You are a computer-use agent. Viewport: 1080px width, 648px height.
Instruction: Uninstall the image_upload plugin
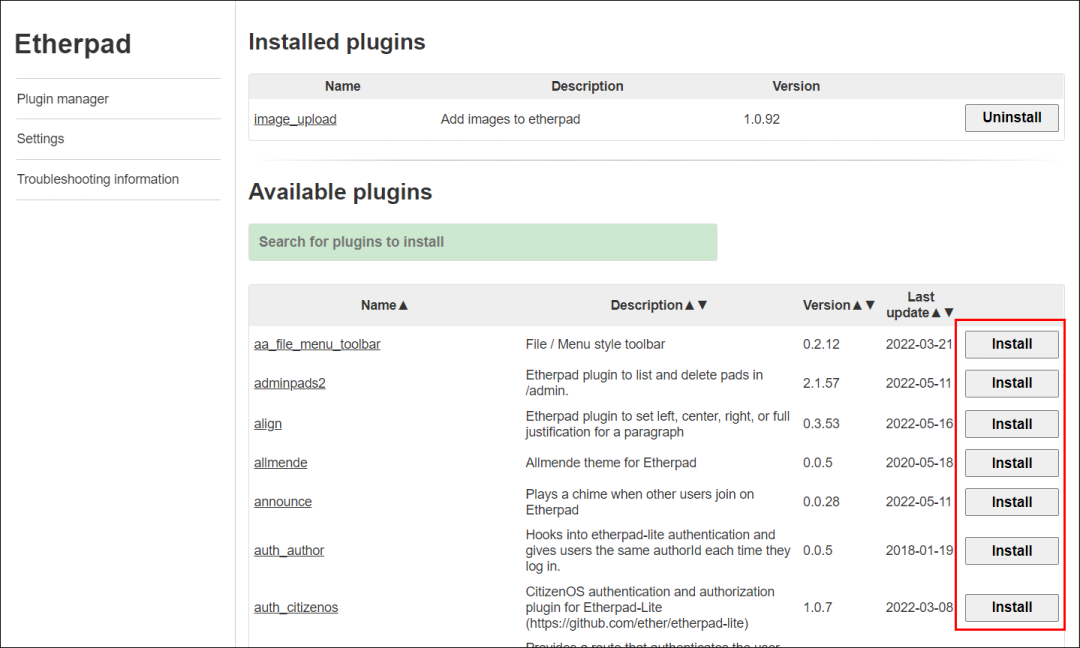point(1011,118)
